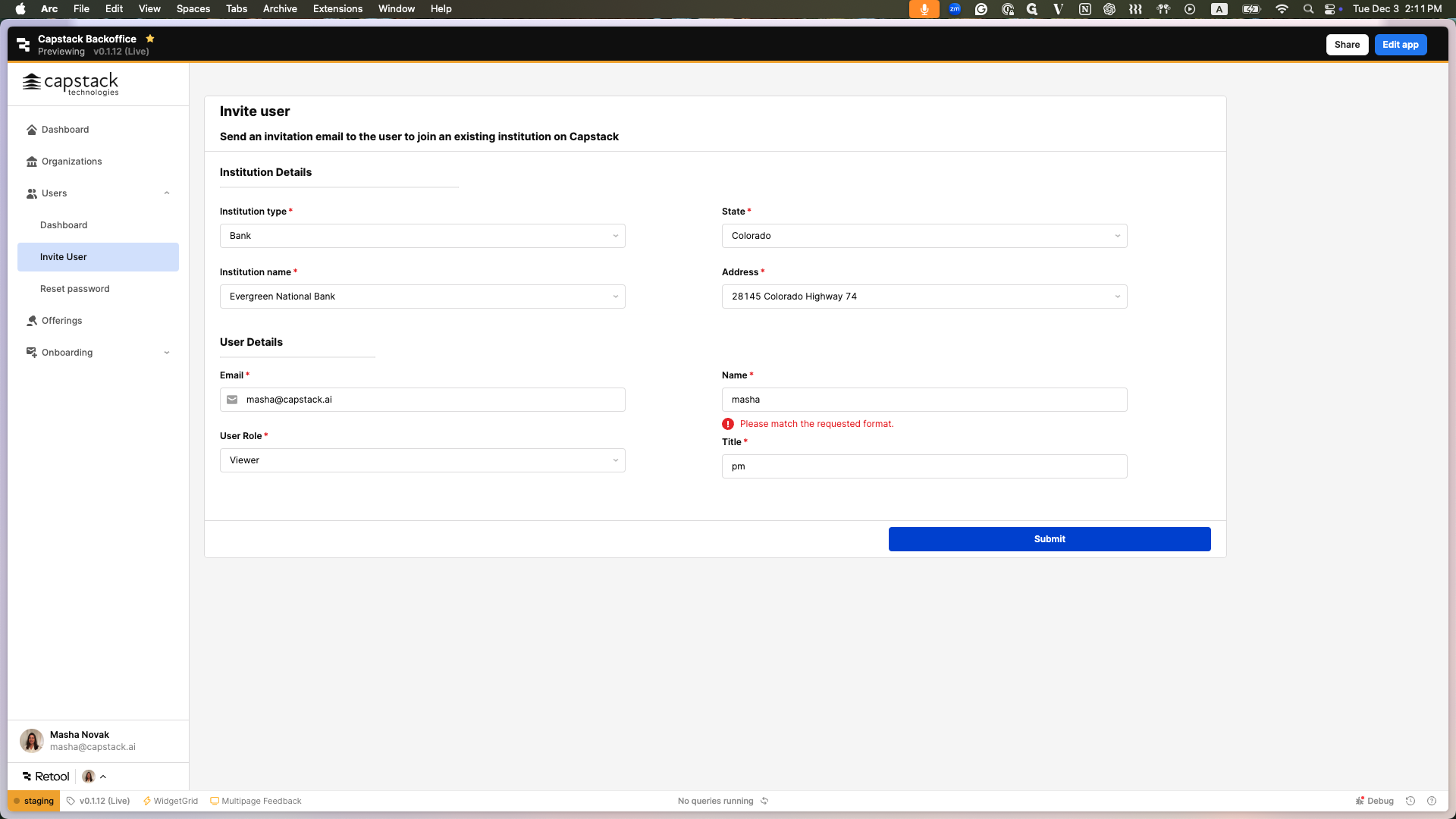Open the Zoom menu bar icon
Screen dimensions: 1456x819
(955, 9)
